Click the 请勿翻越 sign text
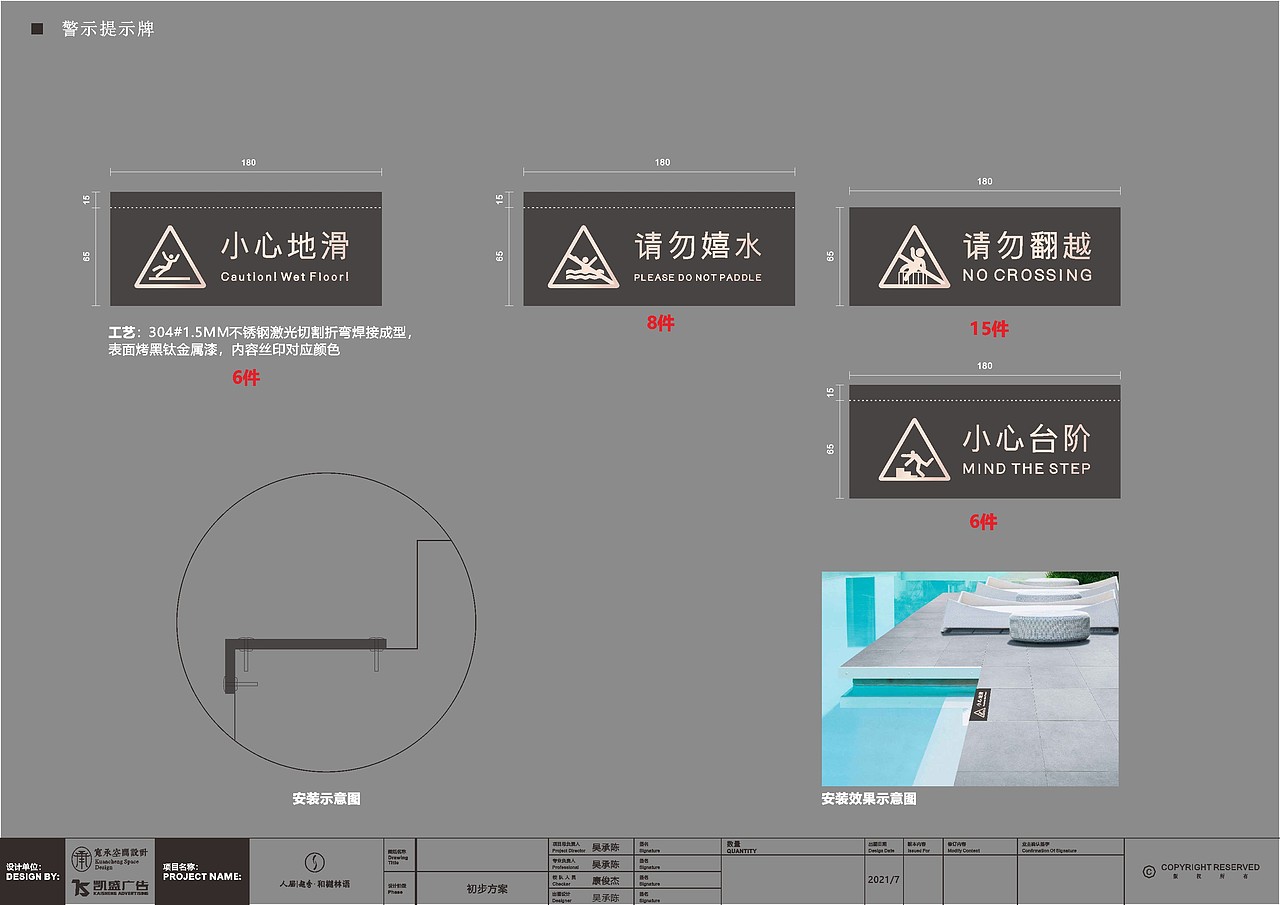Image resolution: width=1280 pixels, height=905 pixels. 1027,246
